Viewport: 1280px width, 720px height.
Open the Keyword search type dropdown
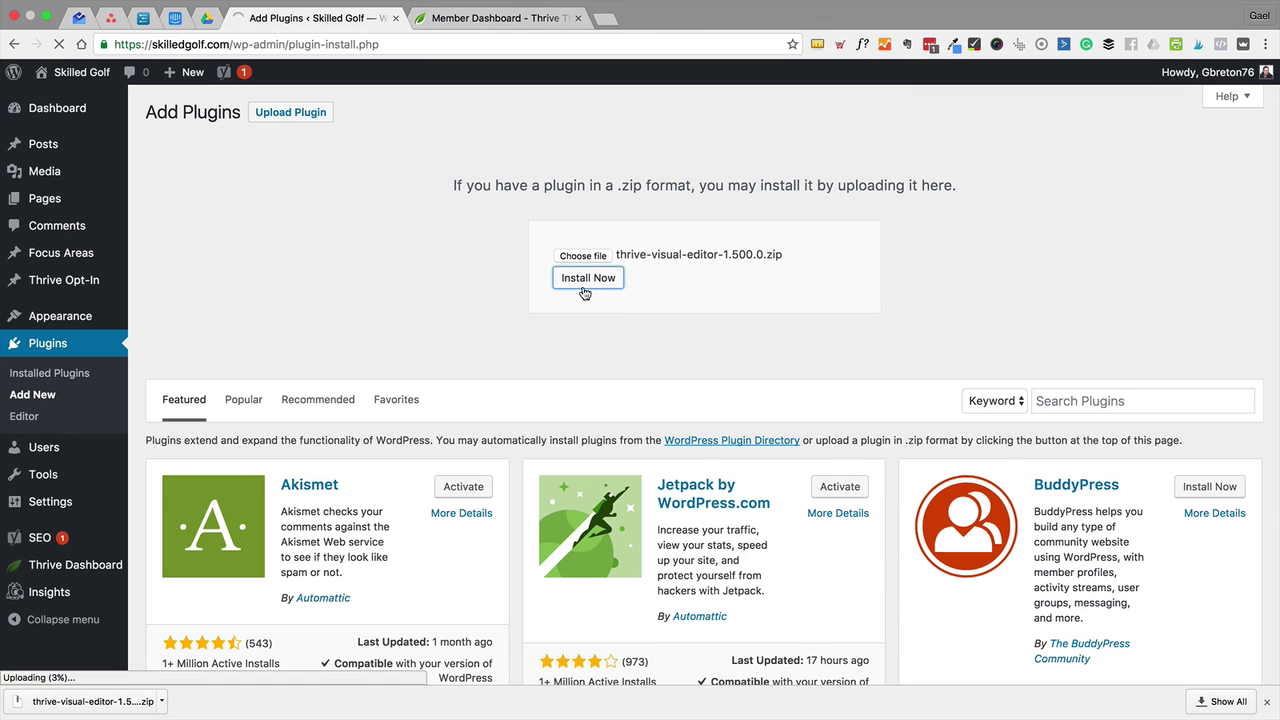click(996, 401)
